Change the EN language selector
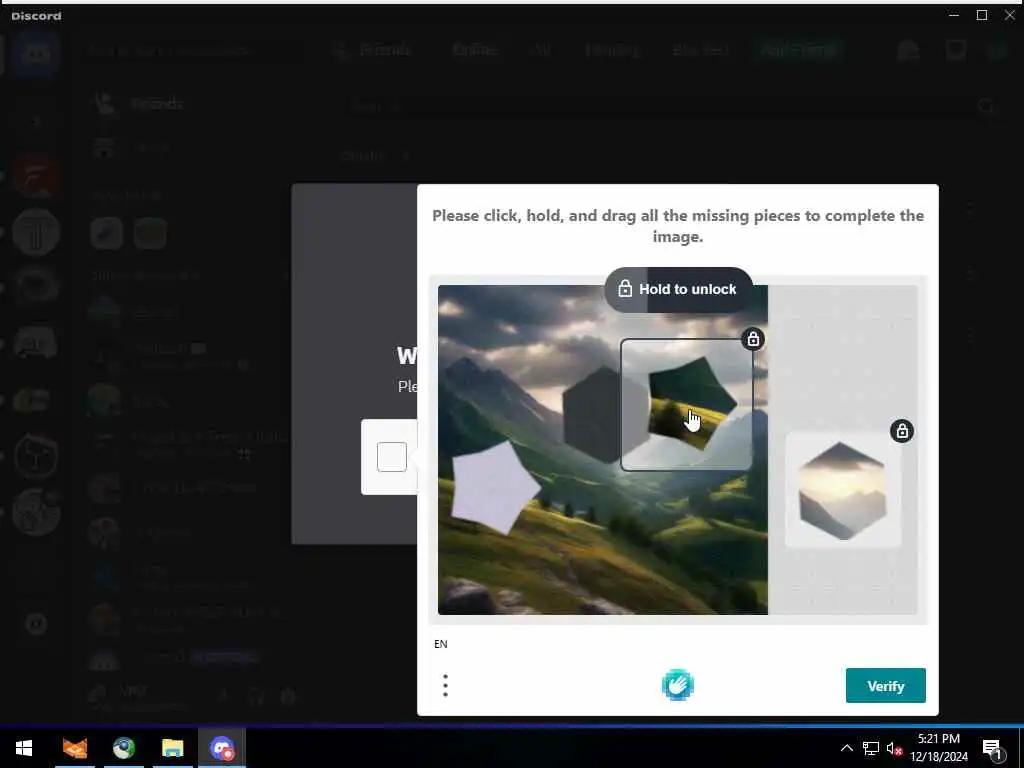The height and width of the screenshot is (768, 1024). coord(441,644)
